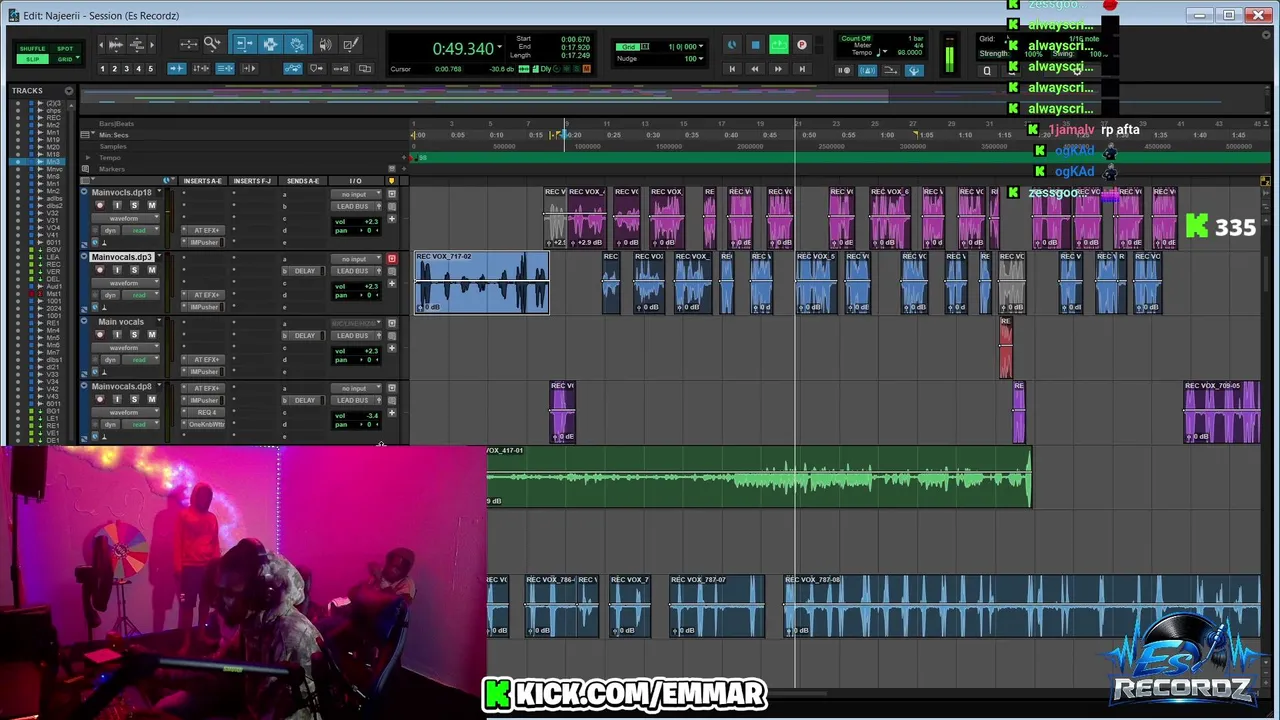Click the Fast Forward transport button

[778, 69]
